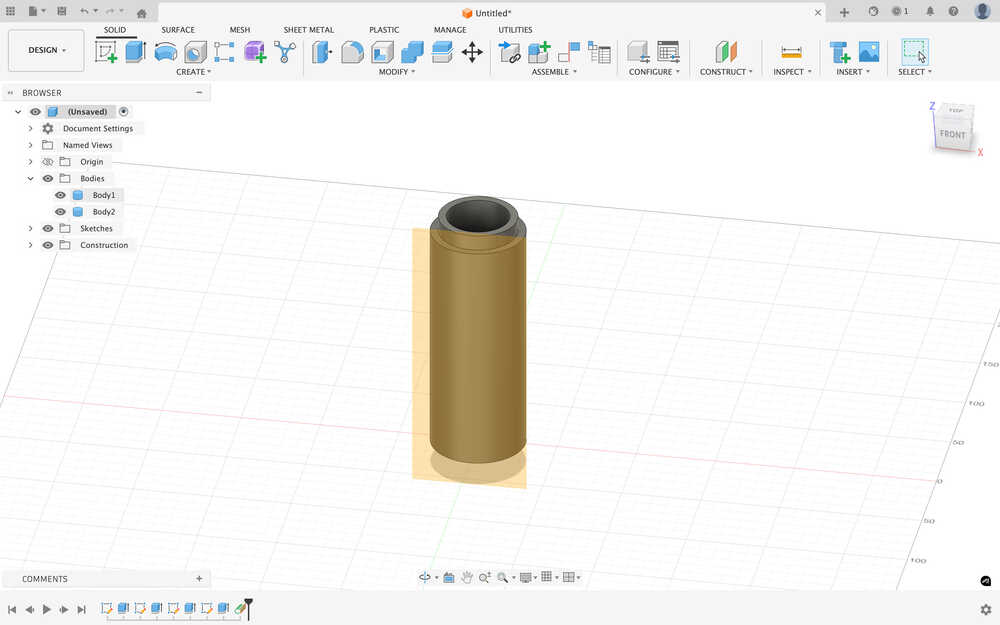Switch to the UTILITIES tab
Viewport: 1000px width, 625px height.
[x=515, y=30]
